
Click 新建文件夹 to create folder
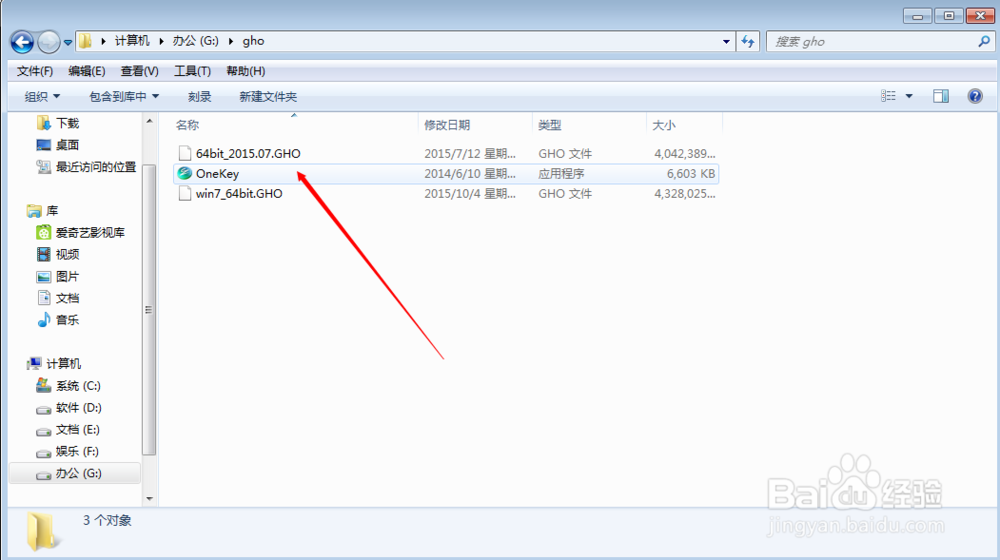point(268,96)
